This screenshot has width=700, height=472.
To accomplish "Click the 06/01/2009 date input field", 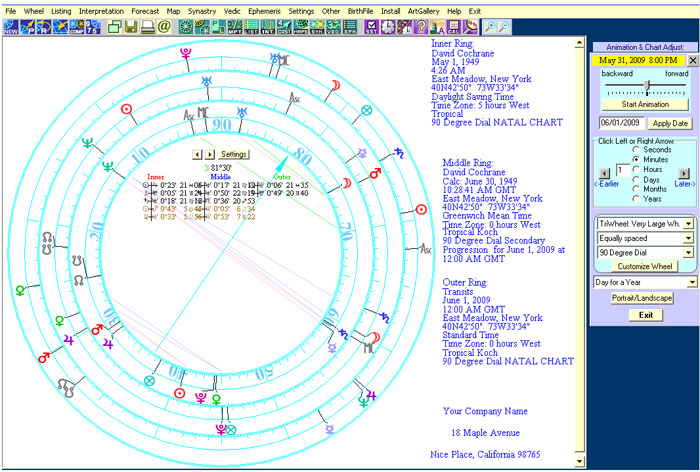I will tap(621, 123).
